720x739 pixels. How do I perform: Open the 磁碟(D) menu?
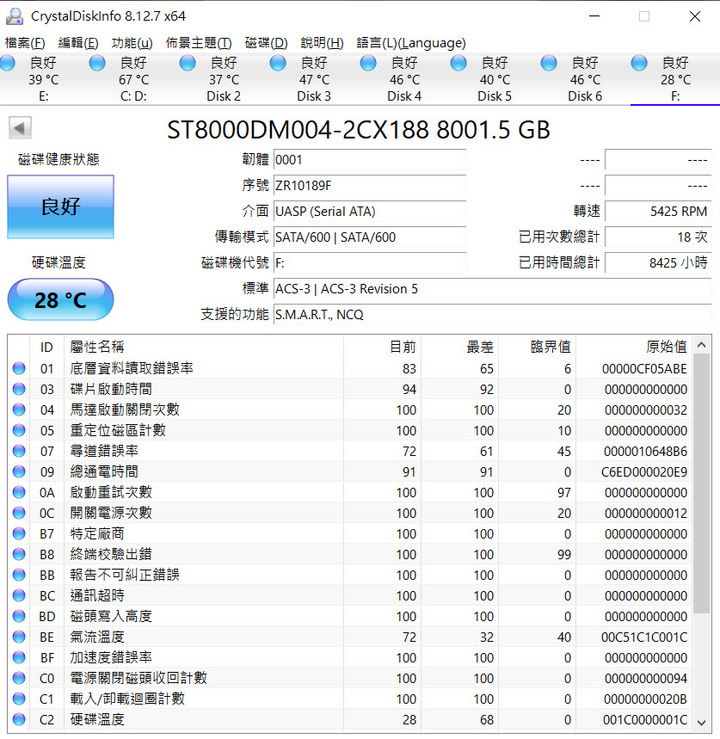click(266, 43)
